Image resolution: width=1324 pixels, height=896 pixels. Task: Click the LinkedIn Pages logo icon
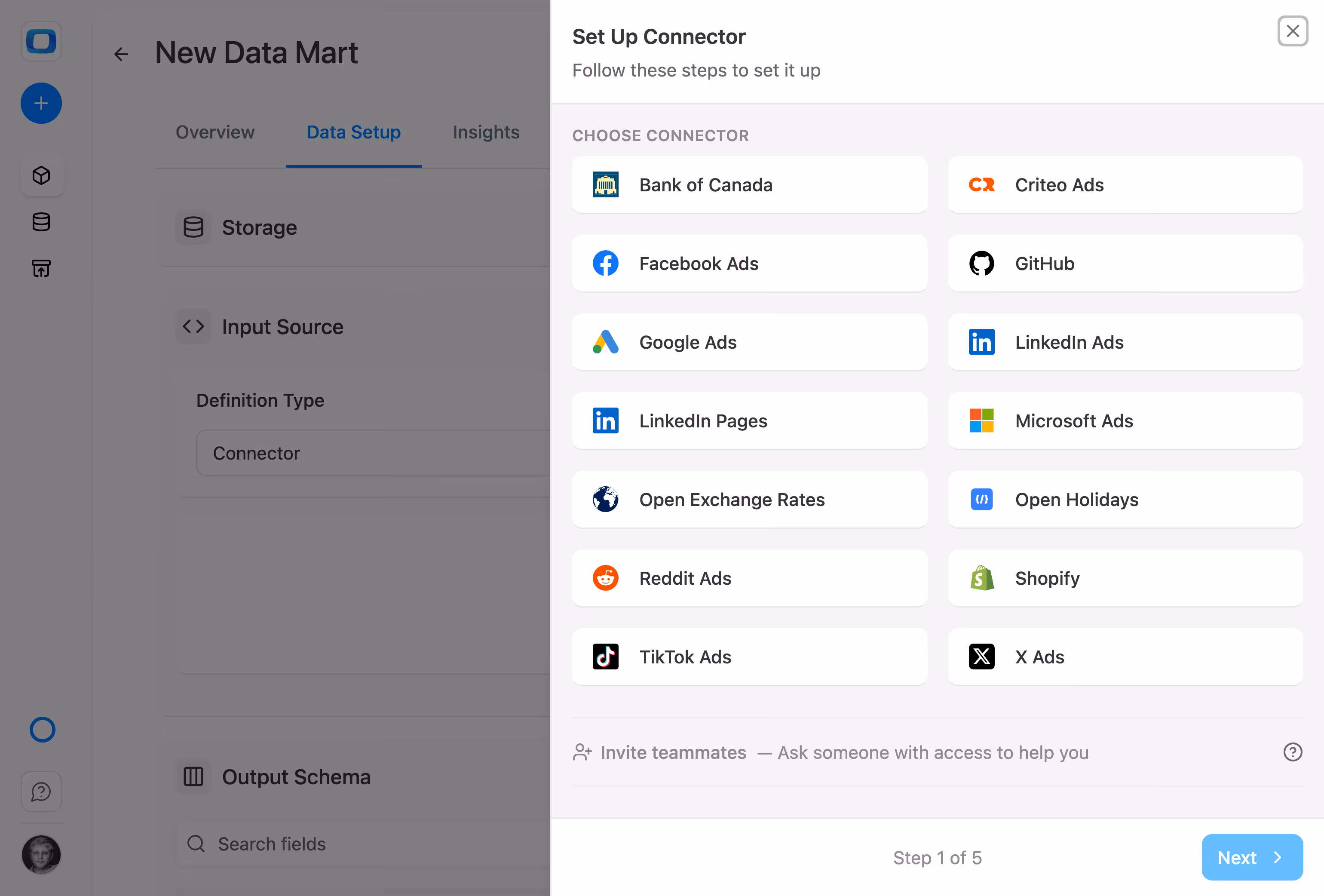pos(605,420)
